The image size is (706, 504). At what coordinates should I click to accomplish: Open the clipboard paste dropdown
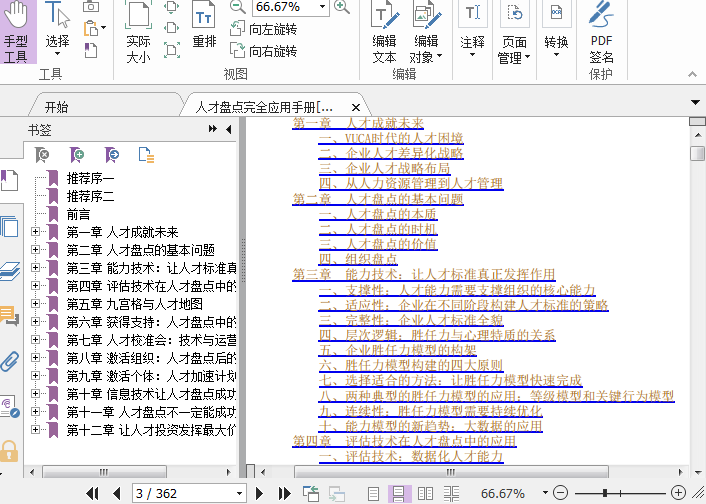104,28
